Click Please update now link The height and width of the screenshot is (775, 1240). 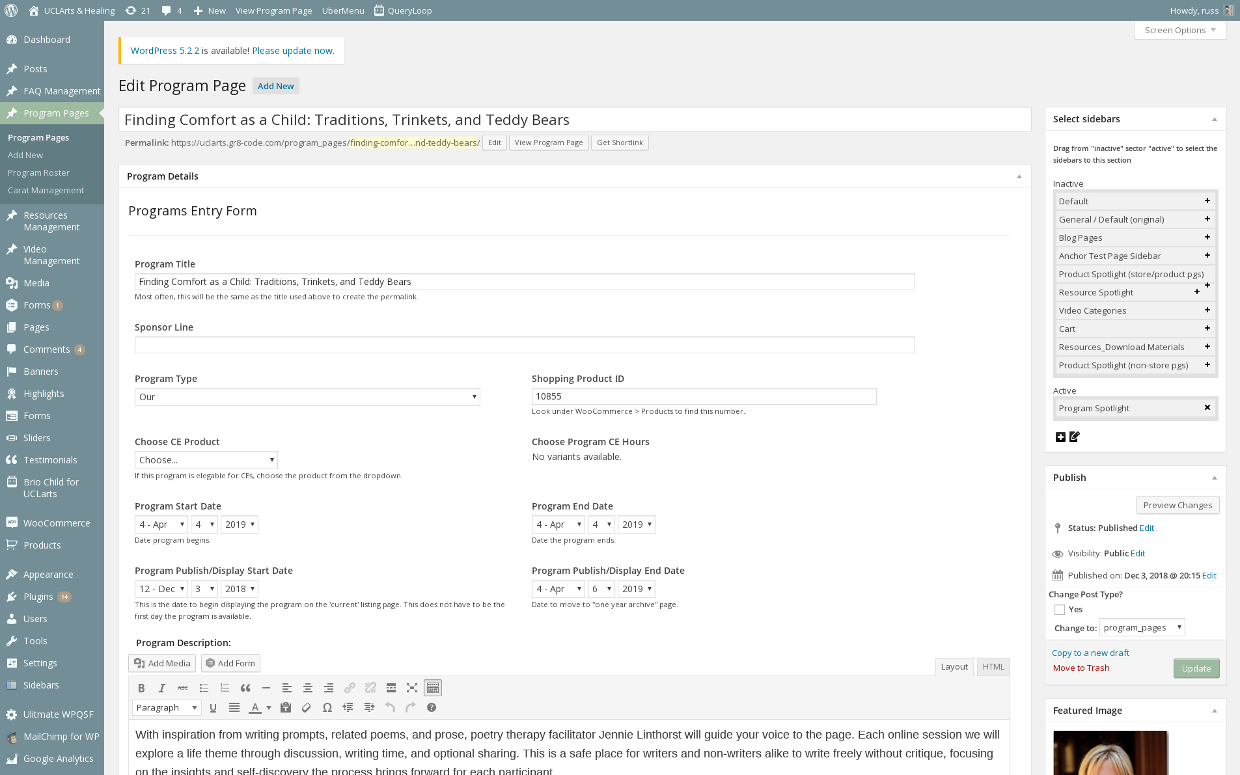(293, 50)
